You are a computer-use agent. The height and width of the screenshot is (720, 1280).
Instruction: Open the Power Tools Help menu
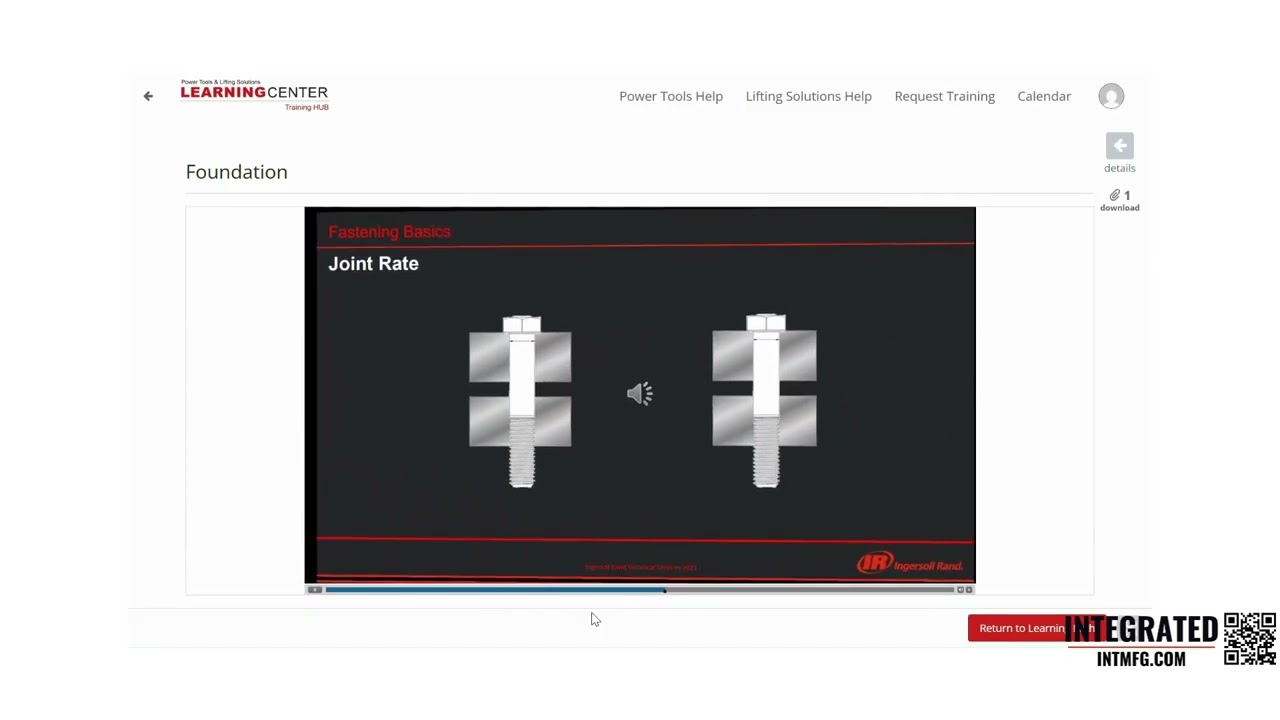(671, 96)
